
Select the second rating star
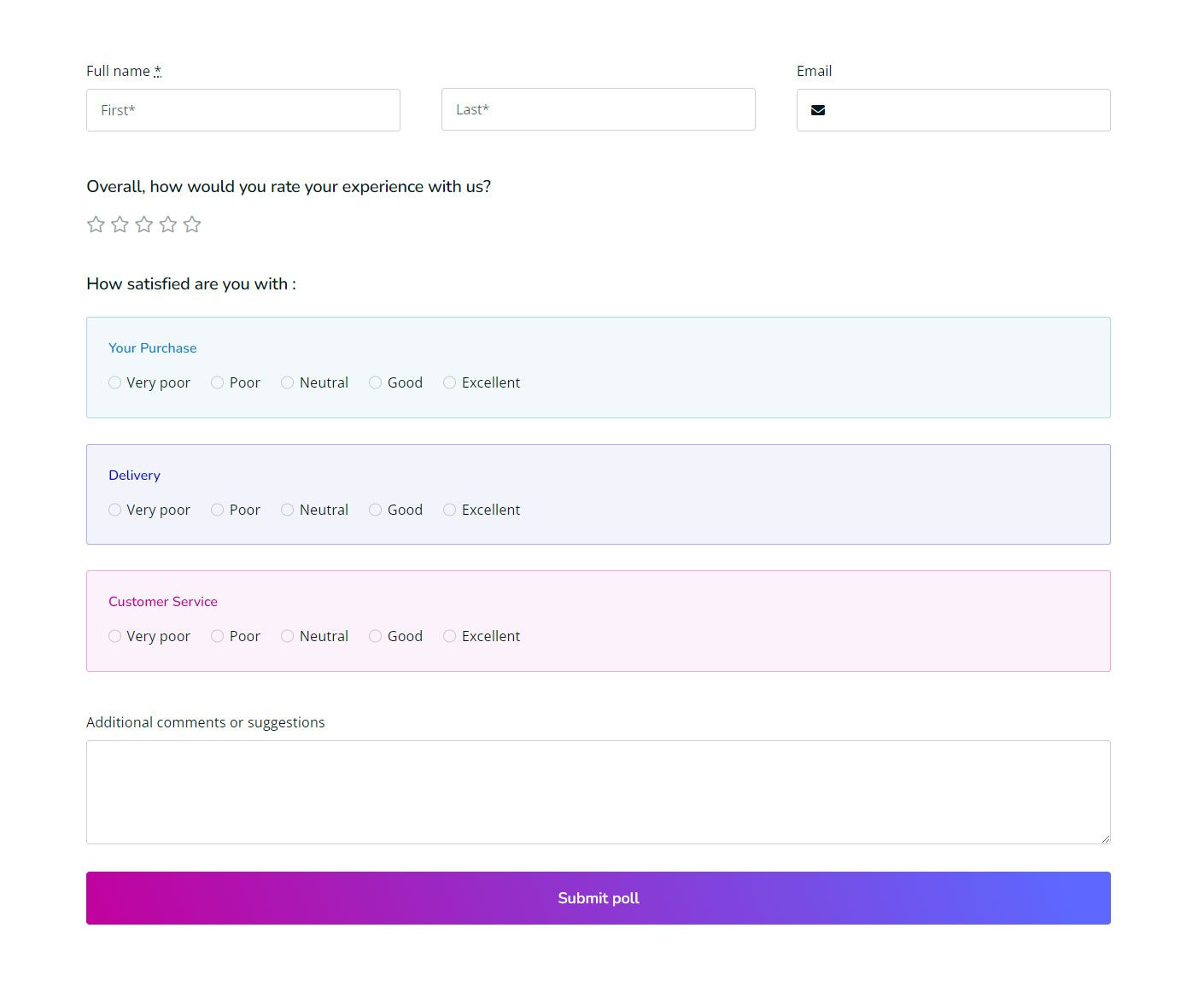point(120,225)
